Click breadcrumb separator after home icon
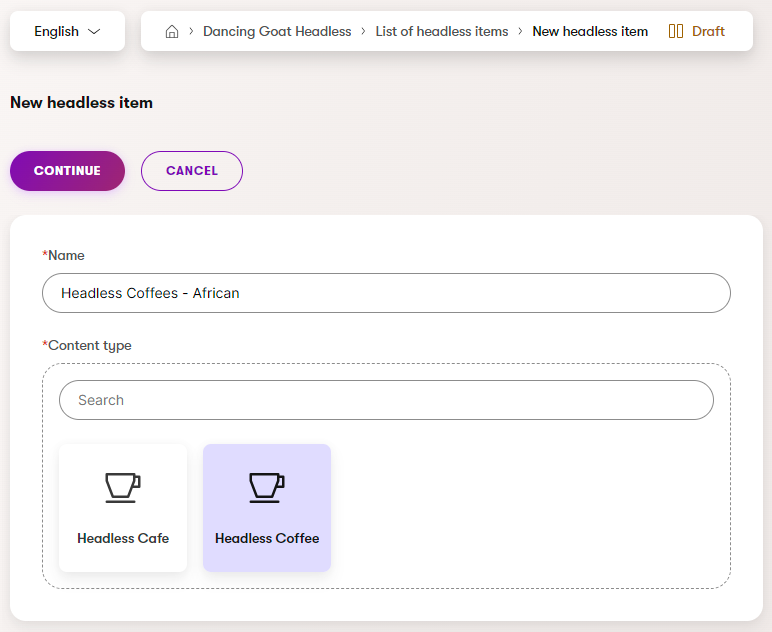 click(x=191, y=31)
